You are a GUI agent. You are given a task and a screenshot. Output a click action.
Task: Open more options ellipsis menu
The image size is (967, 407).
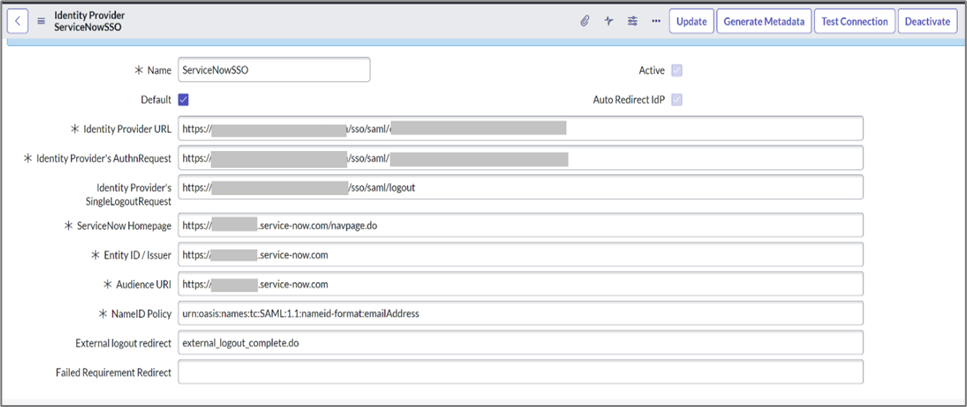tap(656, 21)
